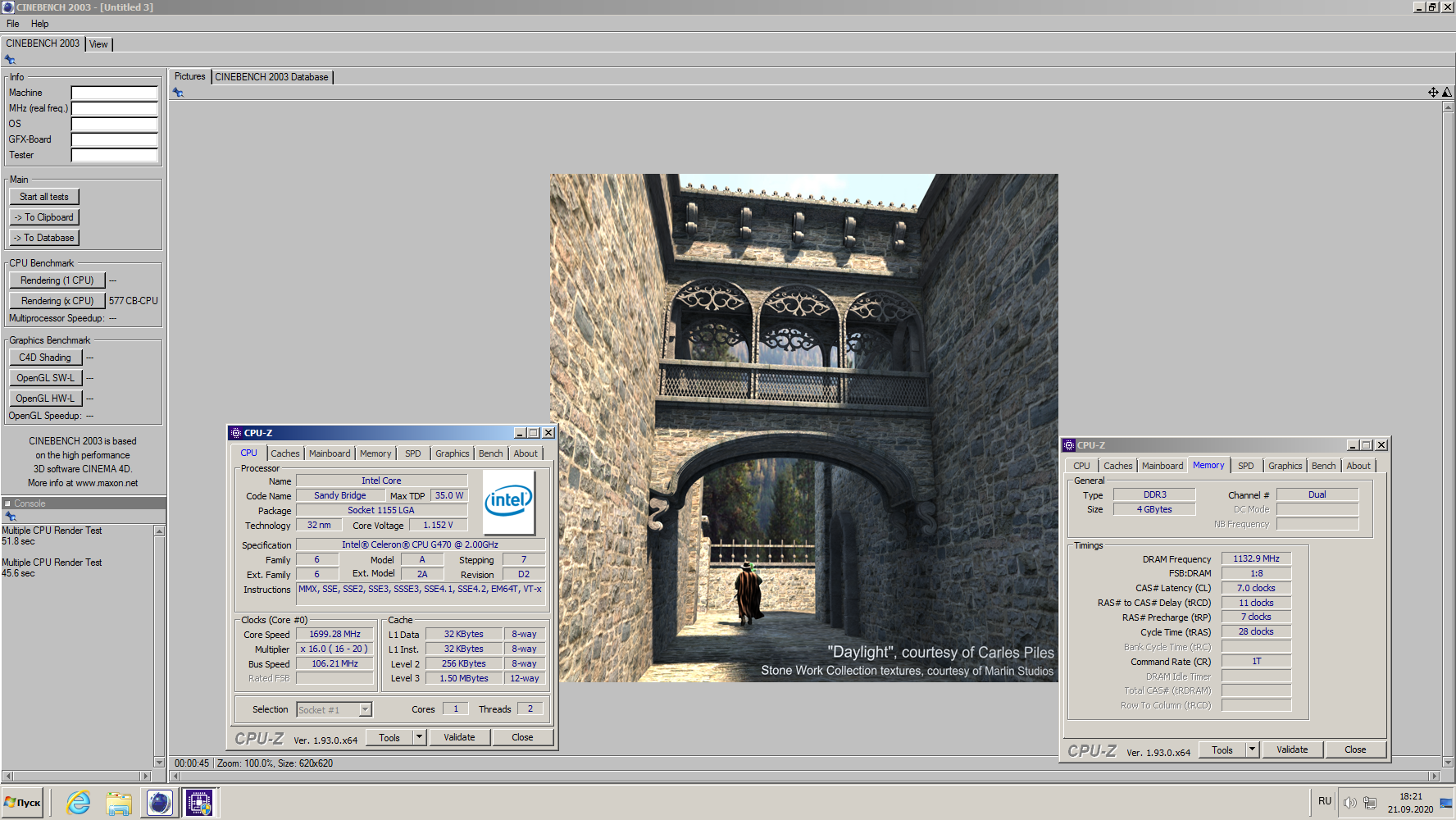
Task: Run Rendering (1 CPU) benchmark
Action: pos(57,280)
